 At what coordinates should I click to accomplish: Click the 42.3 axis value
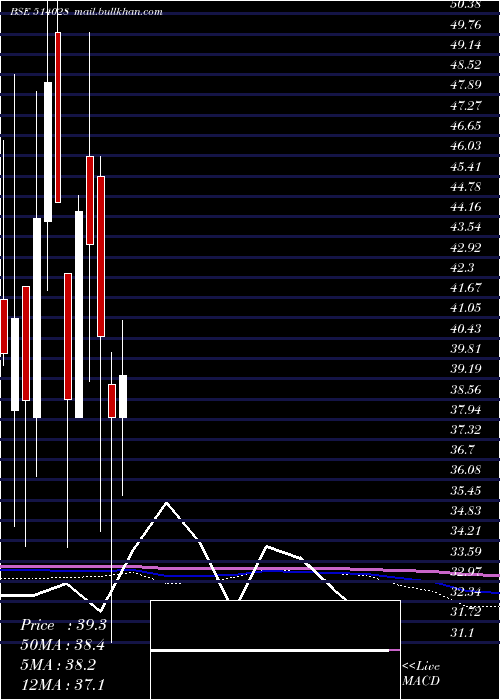pyautogui.click(x=463, y=268)
